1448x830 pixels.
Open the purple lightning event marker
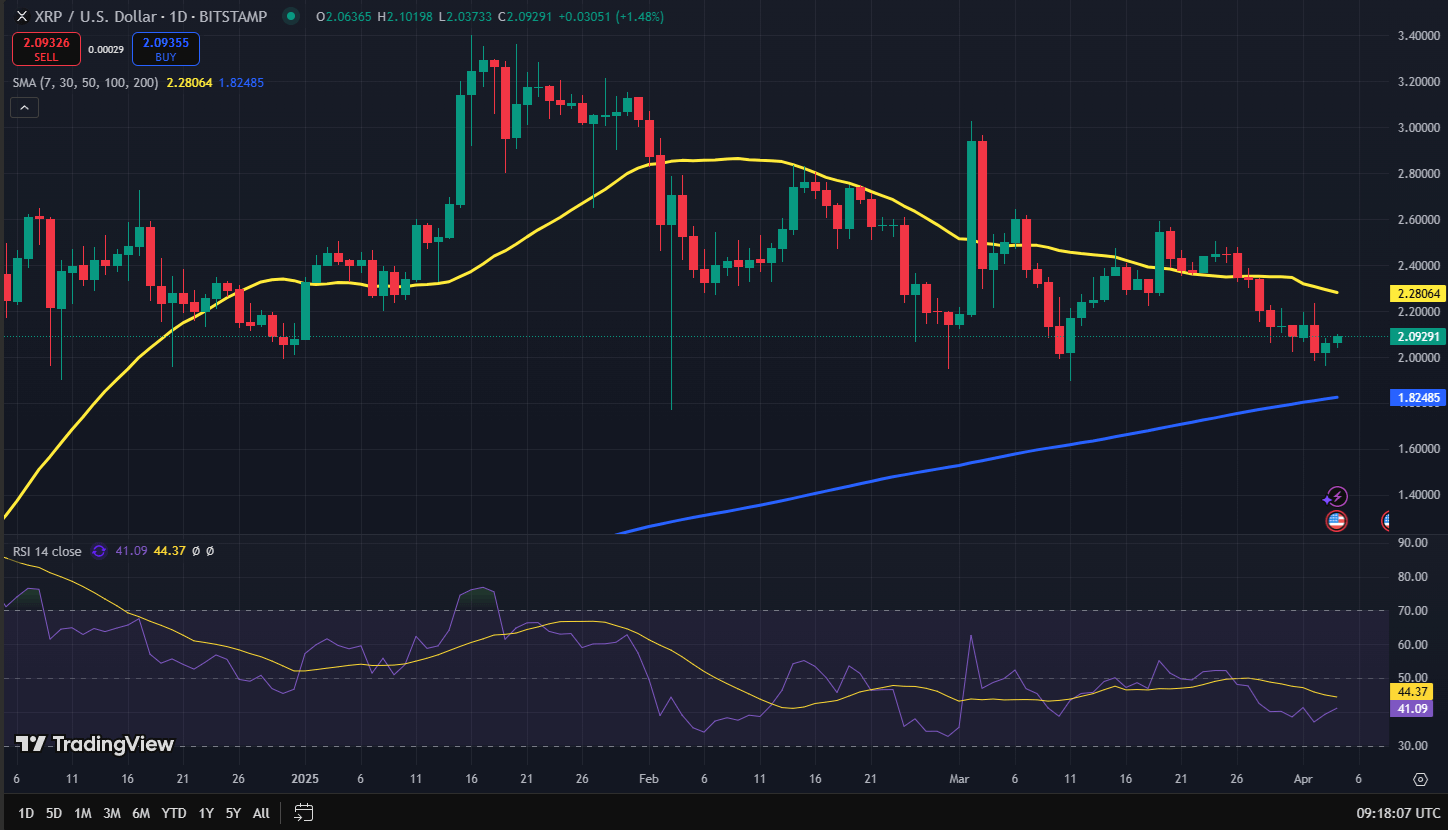(1336, 497)
